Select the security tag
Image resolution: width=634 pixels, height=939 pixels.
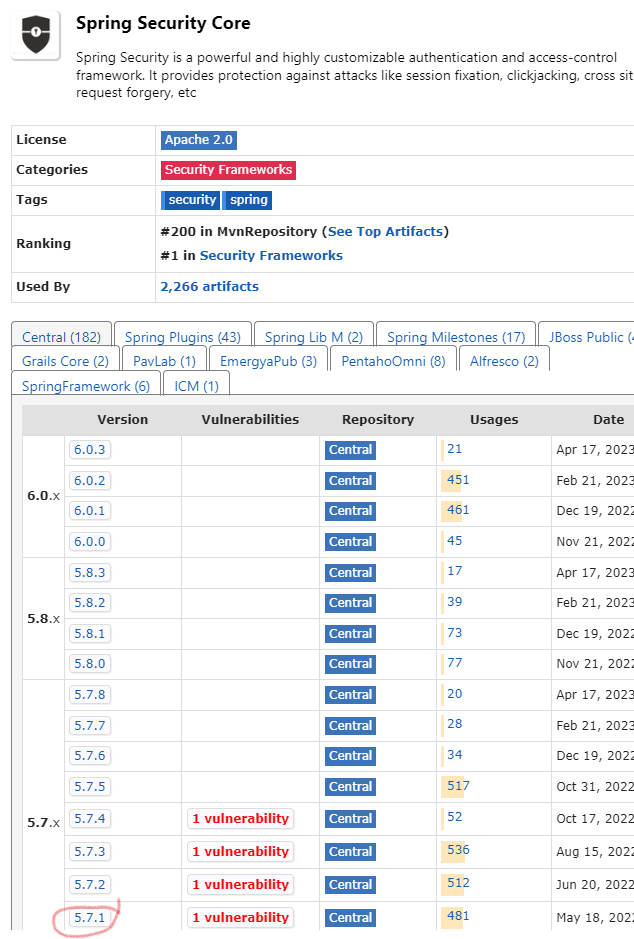(x=191, y=200)
